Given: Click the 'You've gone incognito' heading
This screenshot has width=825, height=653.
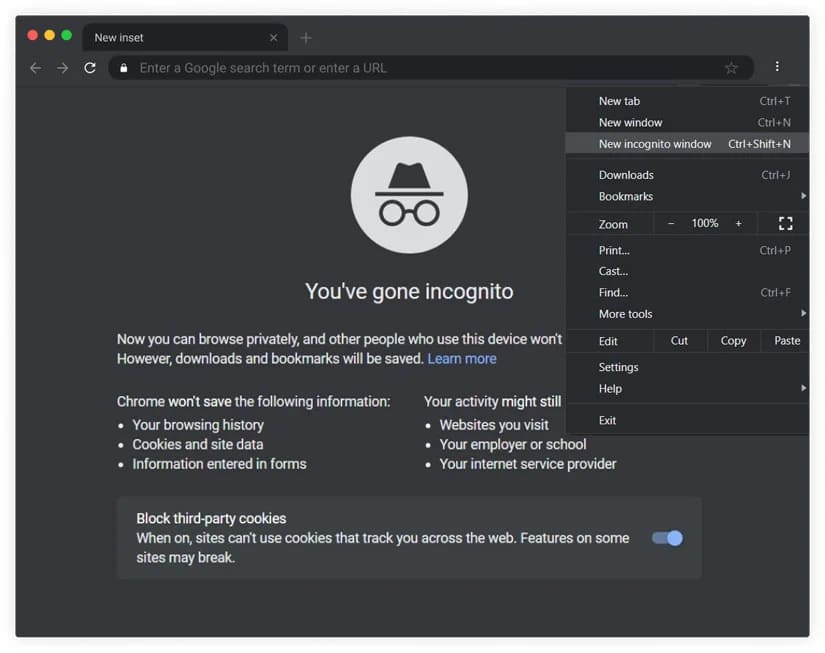Looking at the screenshot, I should point(409,292).
